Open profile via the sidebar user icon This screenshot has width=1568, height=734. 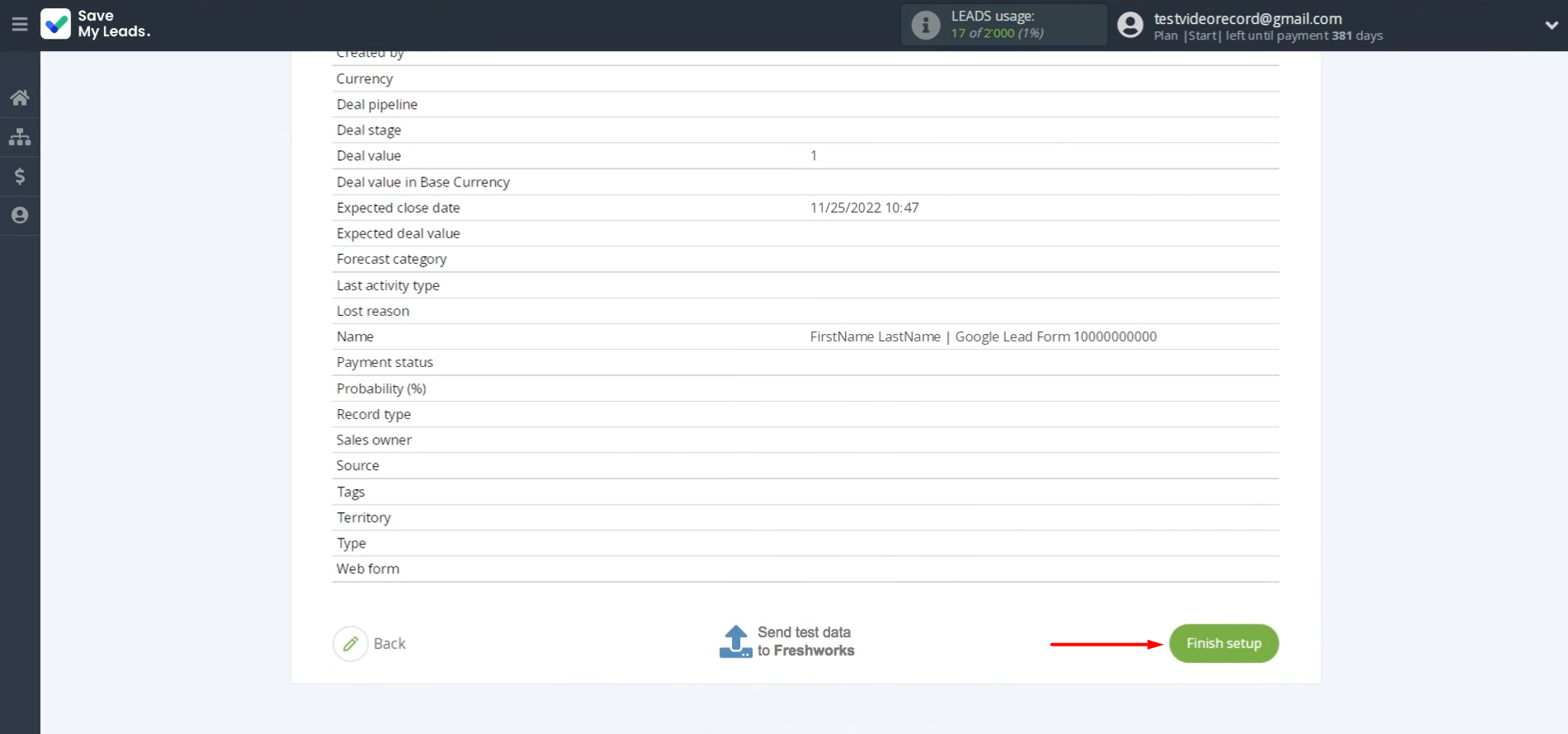pos(20,215)
